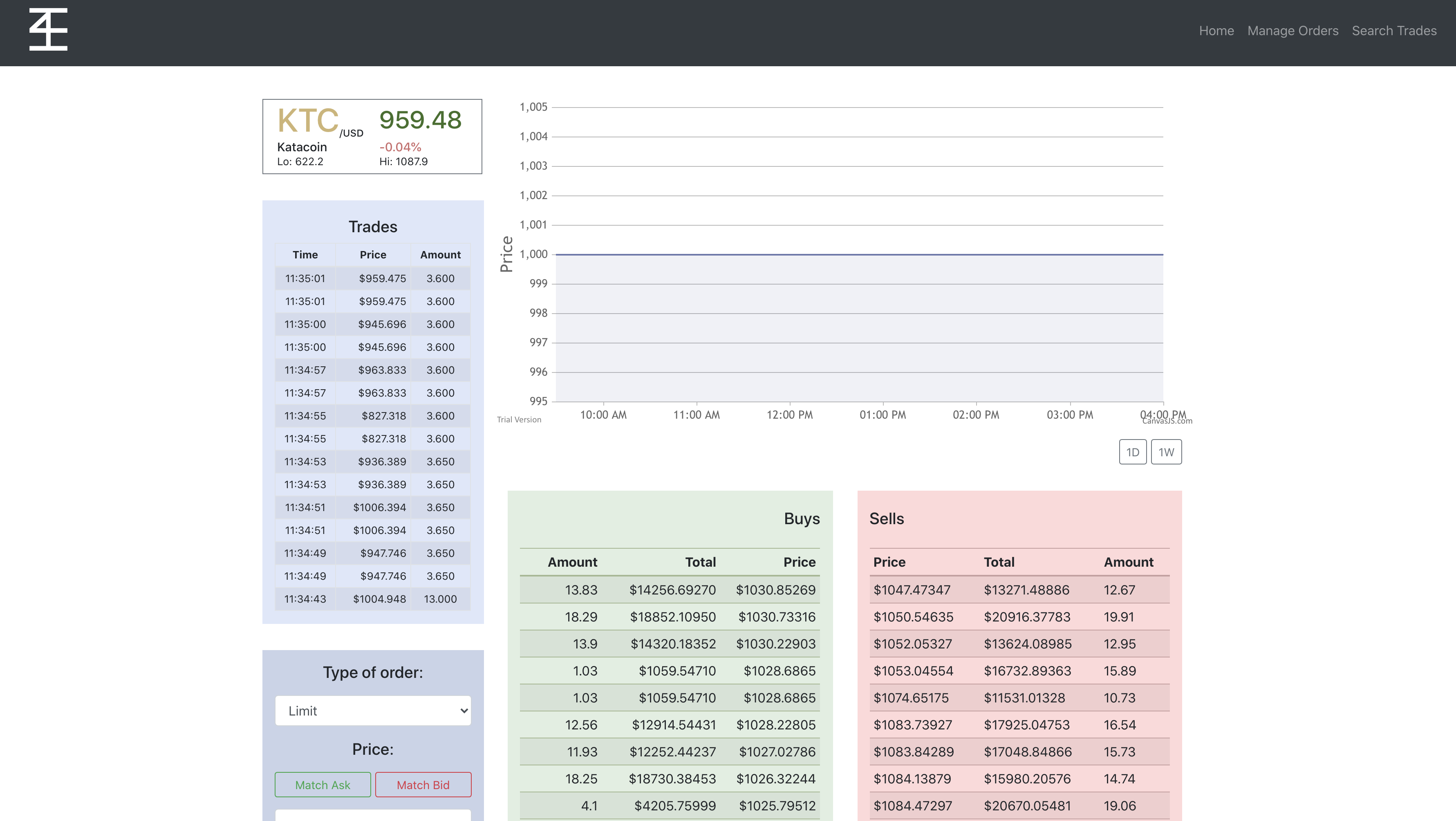Open Search Trades page

1394,31
